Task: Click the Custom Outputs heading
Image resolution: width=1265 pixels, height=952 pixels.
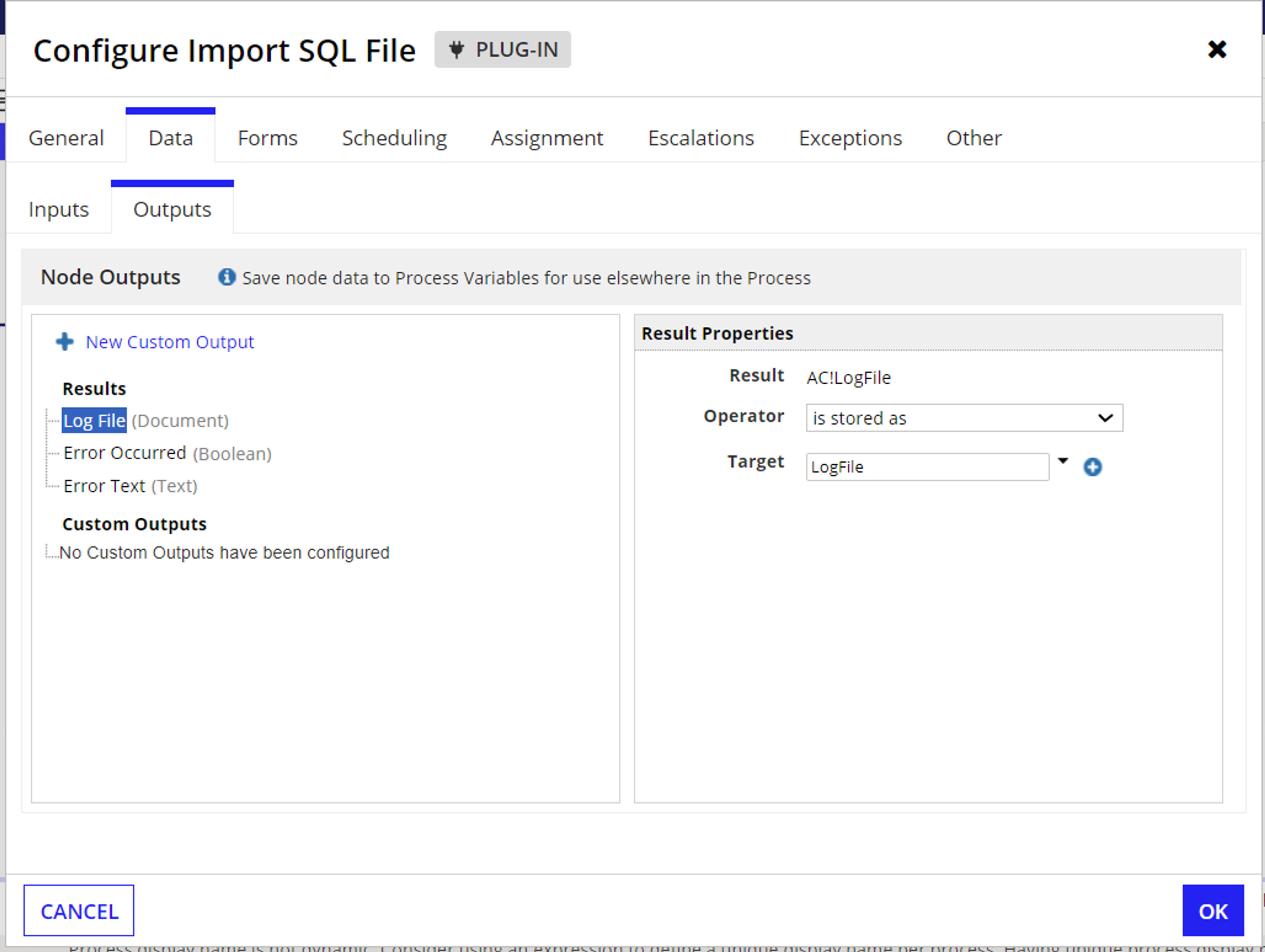Action: (134, 524)
